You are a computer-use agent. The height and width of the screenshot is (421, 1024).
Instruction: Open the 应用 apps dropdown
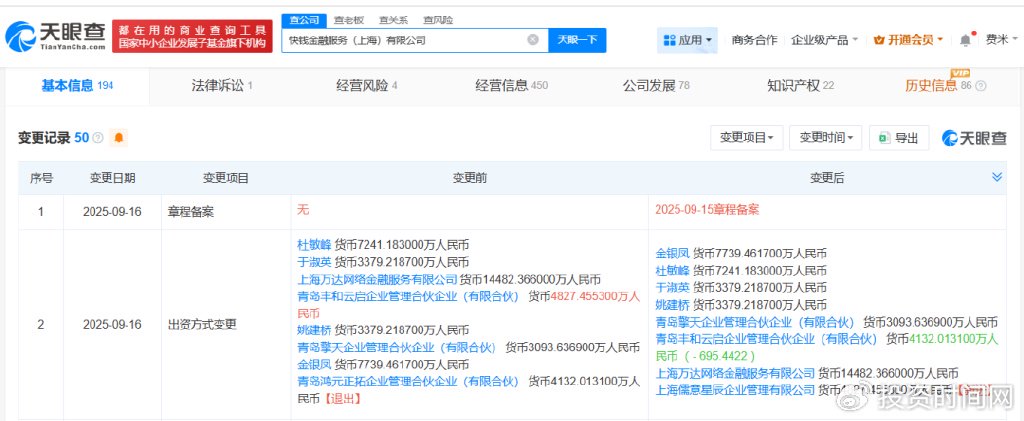click(687, 40)
